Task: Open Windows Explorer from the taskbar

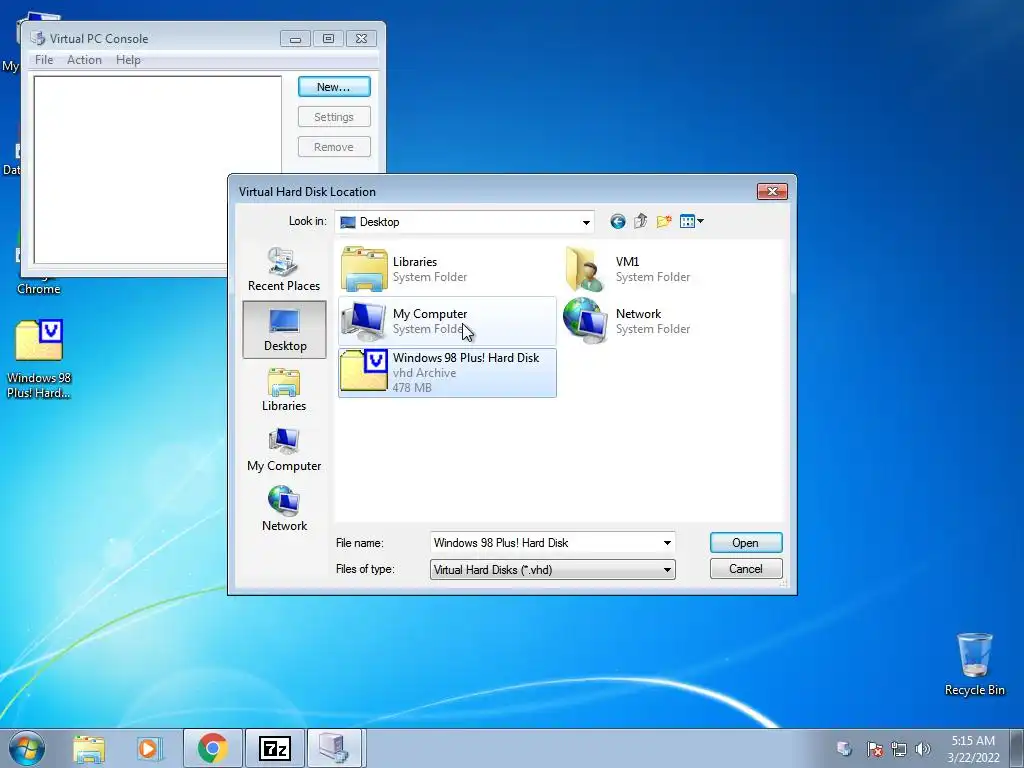Action: 89,748
